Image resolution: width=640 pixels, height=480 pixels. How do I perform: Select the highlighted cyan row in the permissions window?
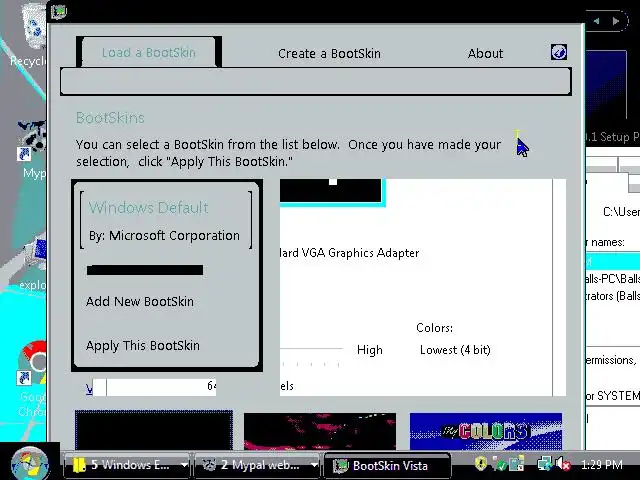tap(613, 261)
